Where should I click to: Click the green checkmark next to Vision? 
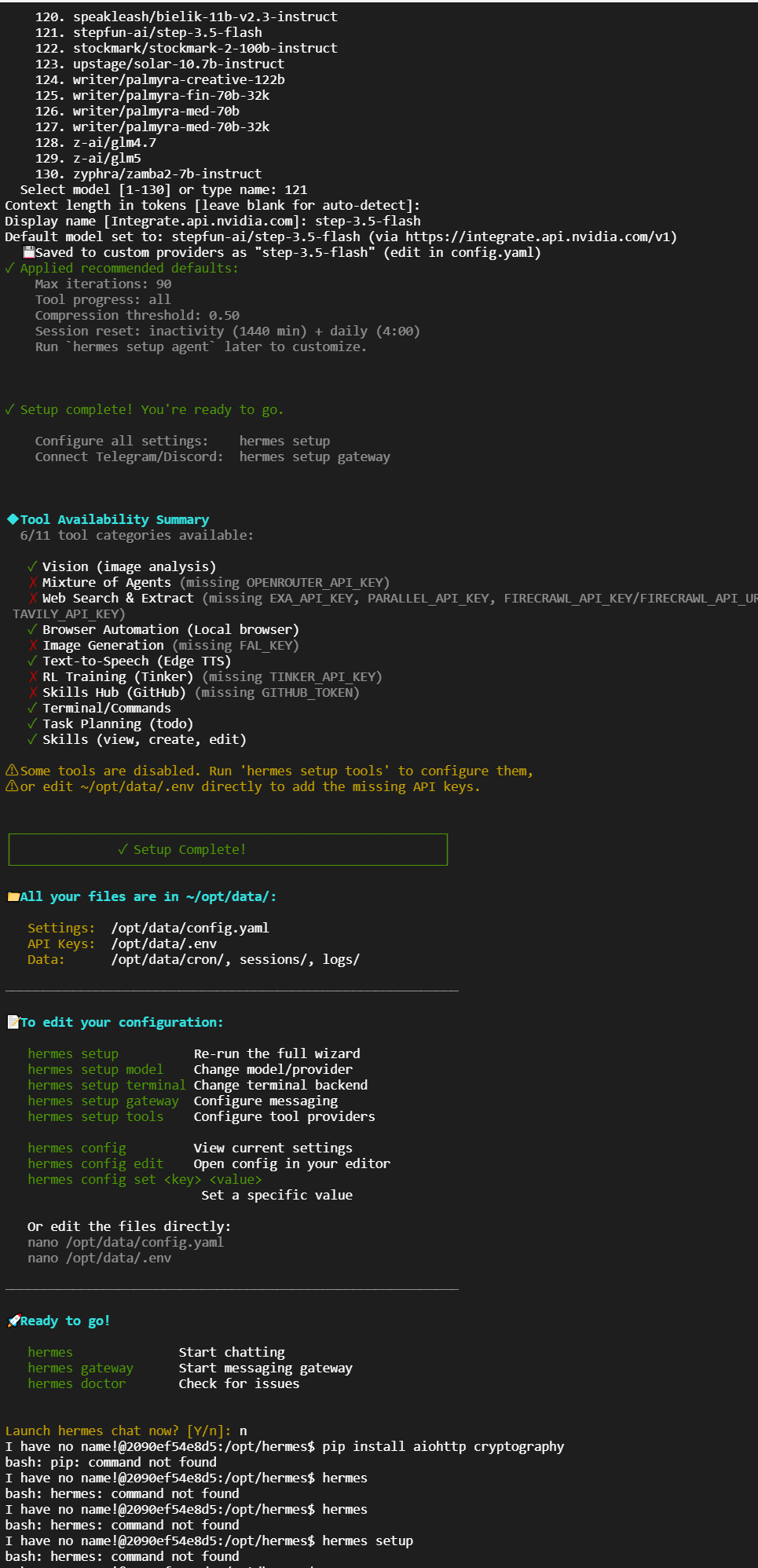point(32,566)
